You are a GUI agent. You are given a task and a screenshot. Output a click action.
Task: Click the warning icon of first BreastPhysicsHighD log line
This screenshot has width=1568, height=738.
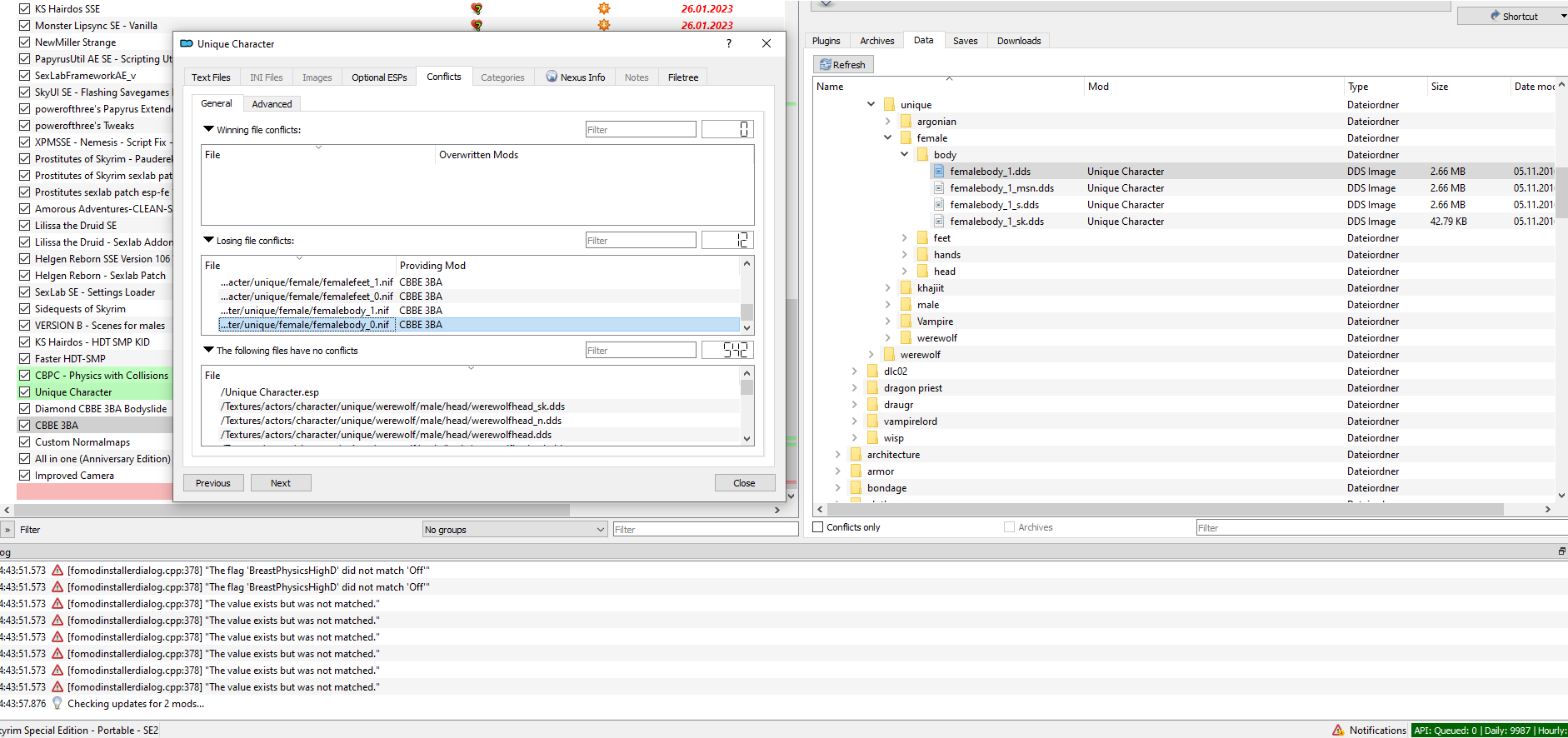click(x=57, y=571)
